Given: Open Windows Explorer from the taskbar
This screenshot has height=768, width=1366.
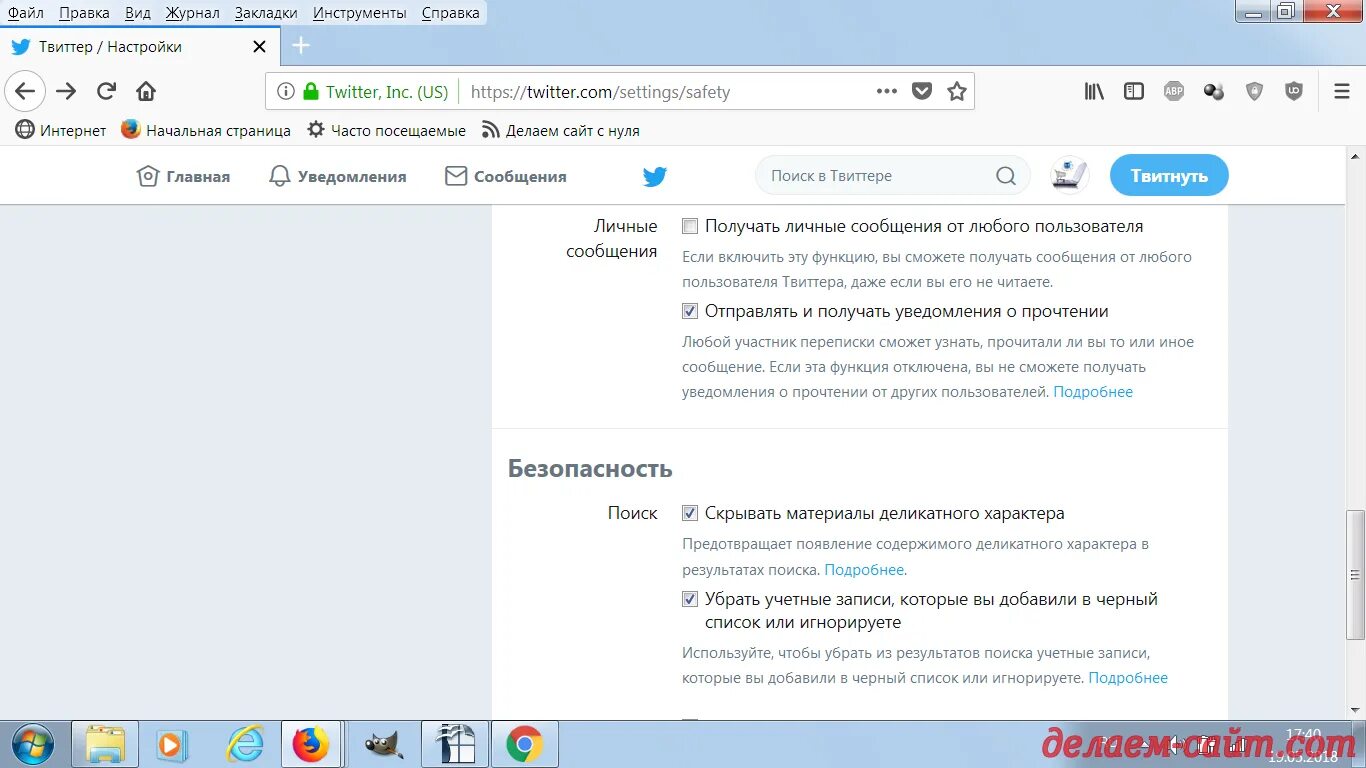Looking at the screenshot, I should pos(105,744).
